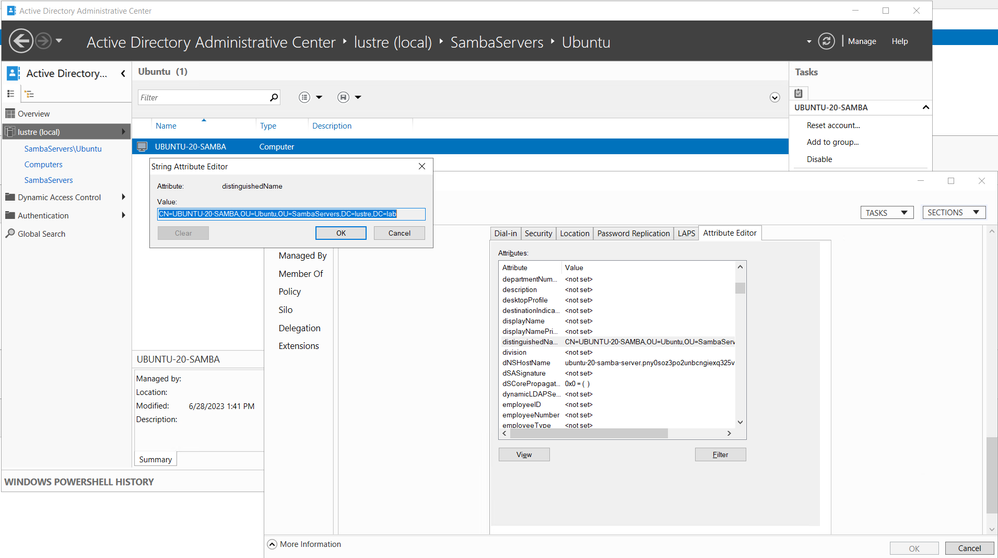Image resolution: width=998 pixels, height=558 pixels.
Task: Open the Password Replication tab
Action: [x=633, y=233]
